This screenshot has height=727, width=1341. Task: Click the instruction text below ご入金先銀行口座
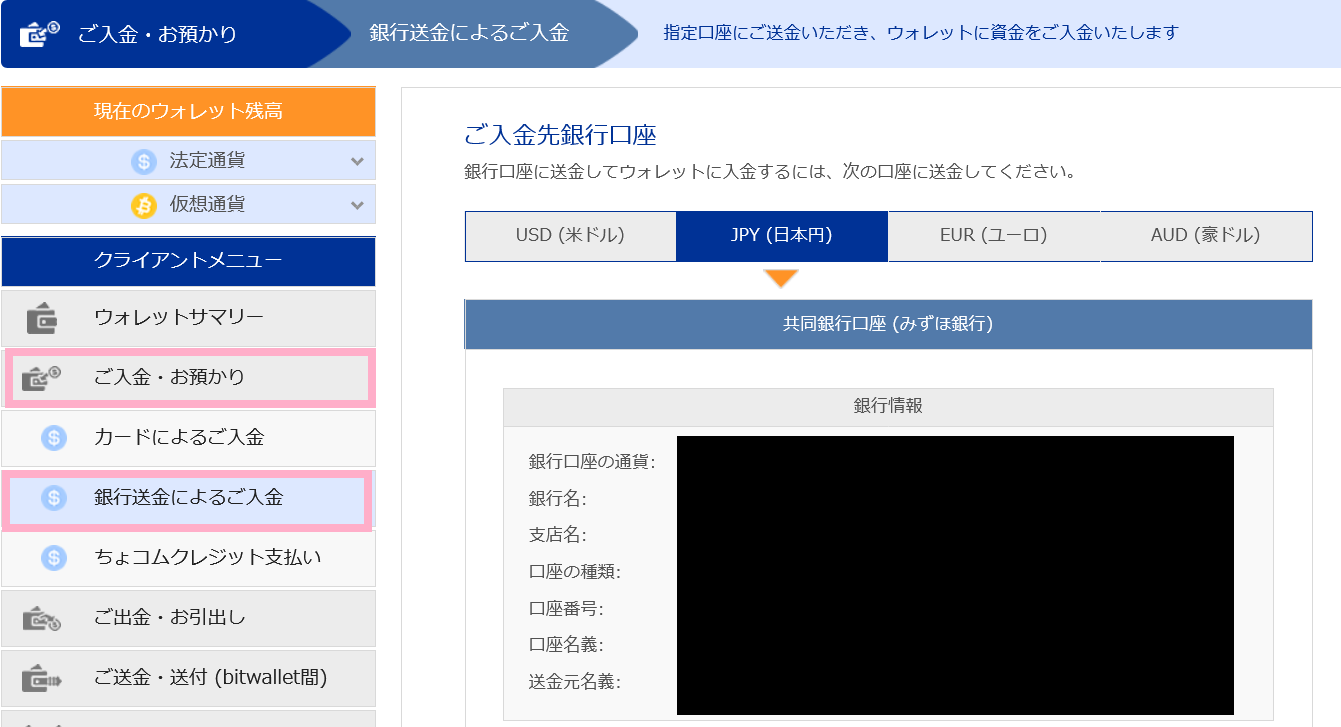(770, 172)
